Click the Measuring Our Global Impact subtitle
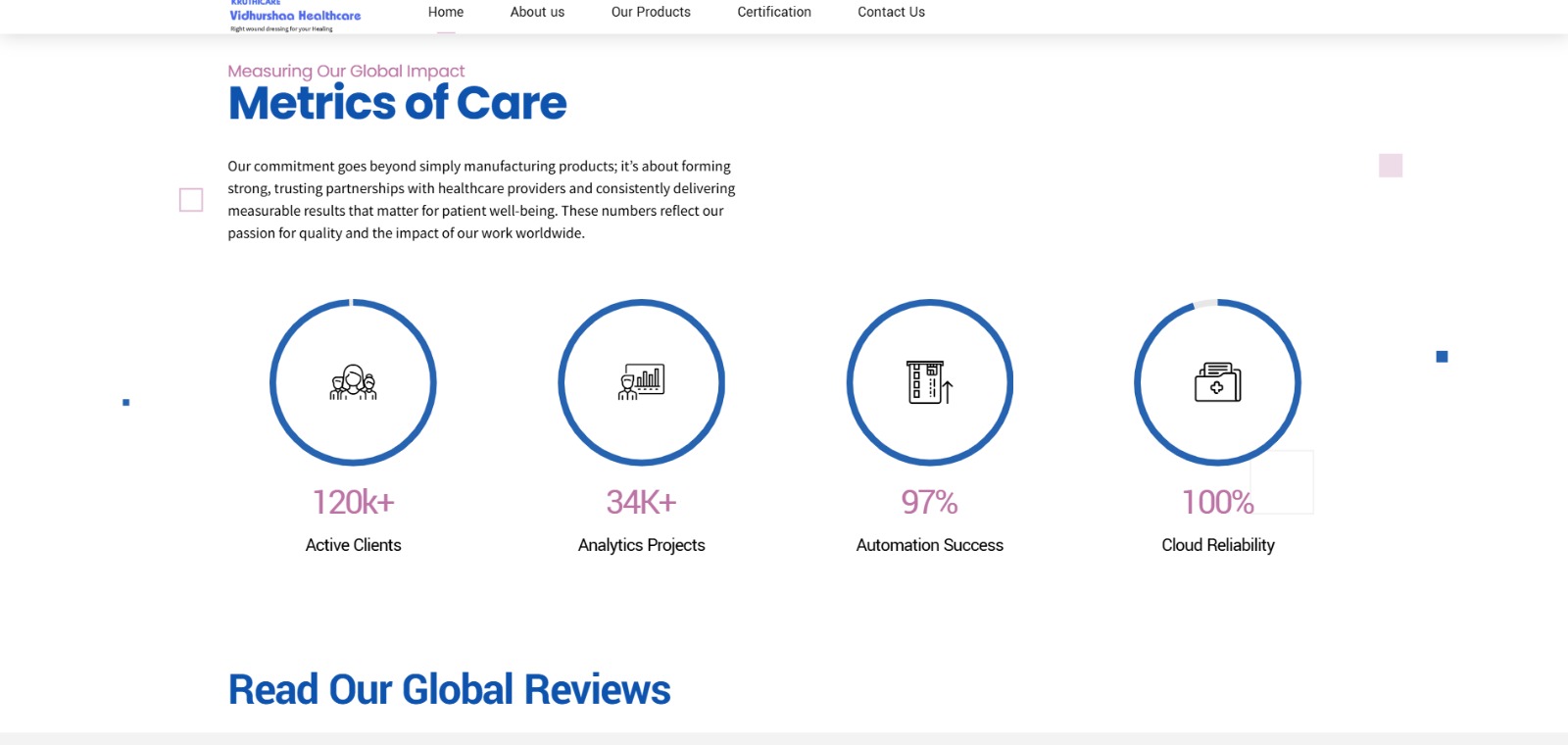The height and width of the screenshot is (745, 1568). pyautogui.click(x=346, y=71)
